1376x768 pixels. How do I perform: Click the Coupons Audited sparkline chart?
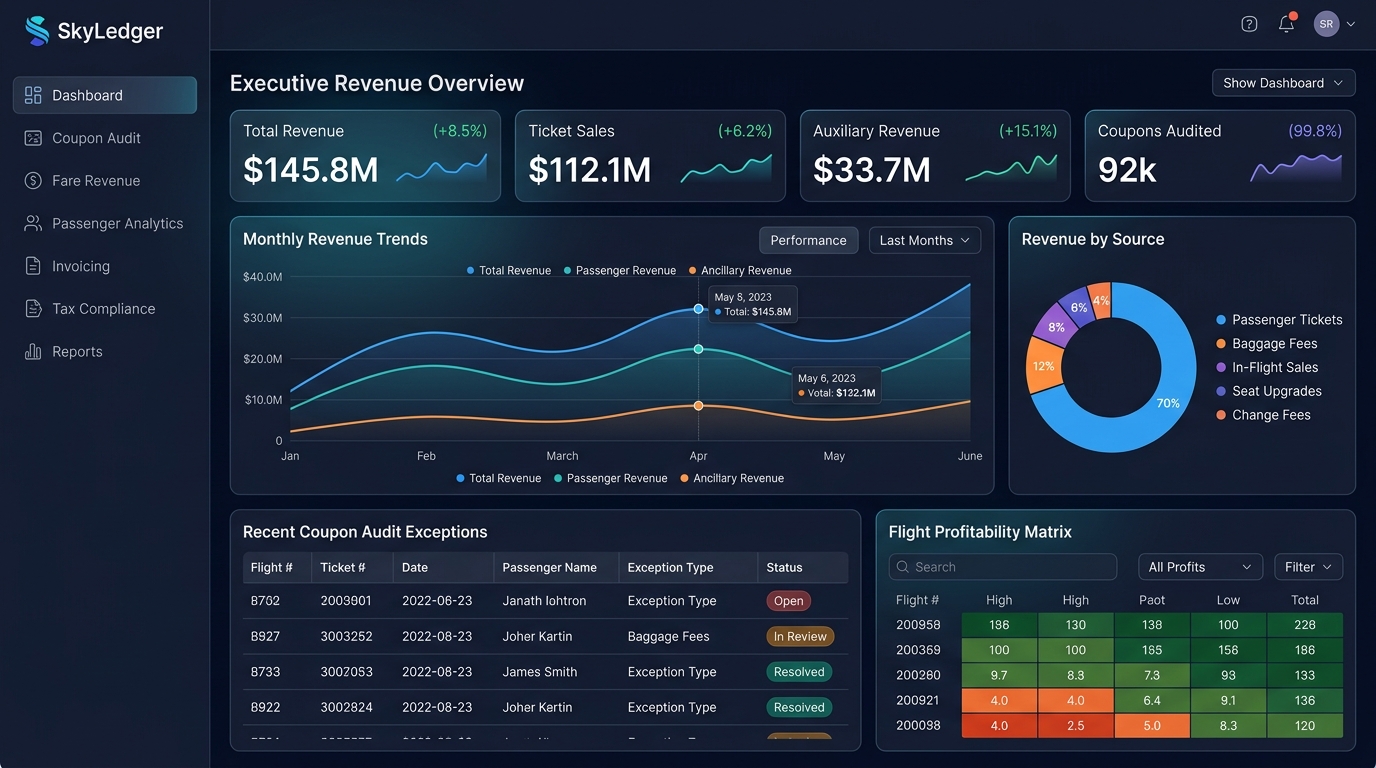click(x=1296, y=168)
